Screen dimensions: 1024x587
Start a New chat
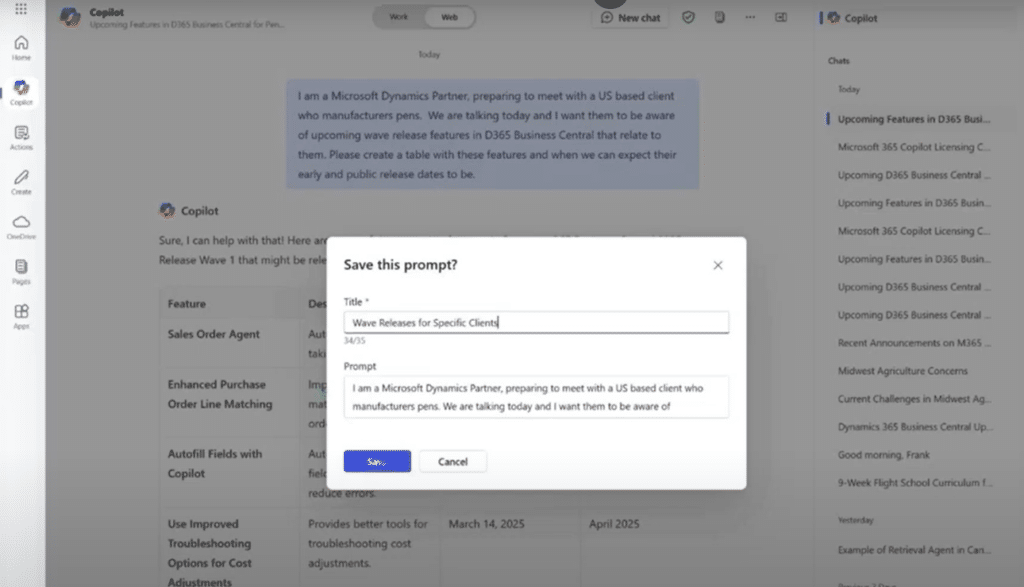[631, 17]
